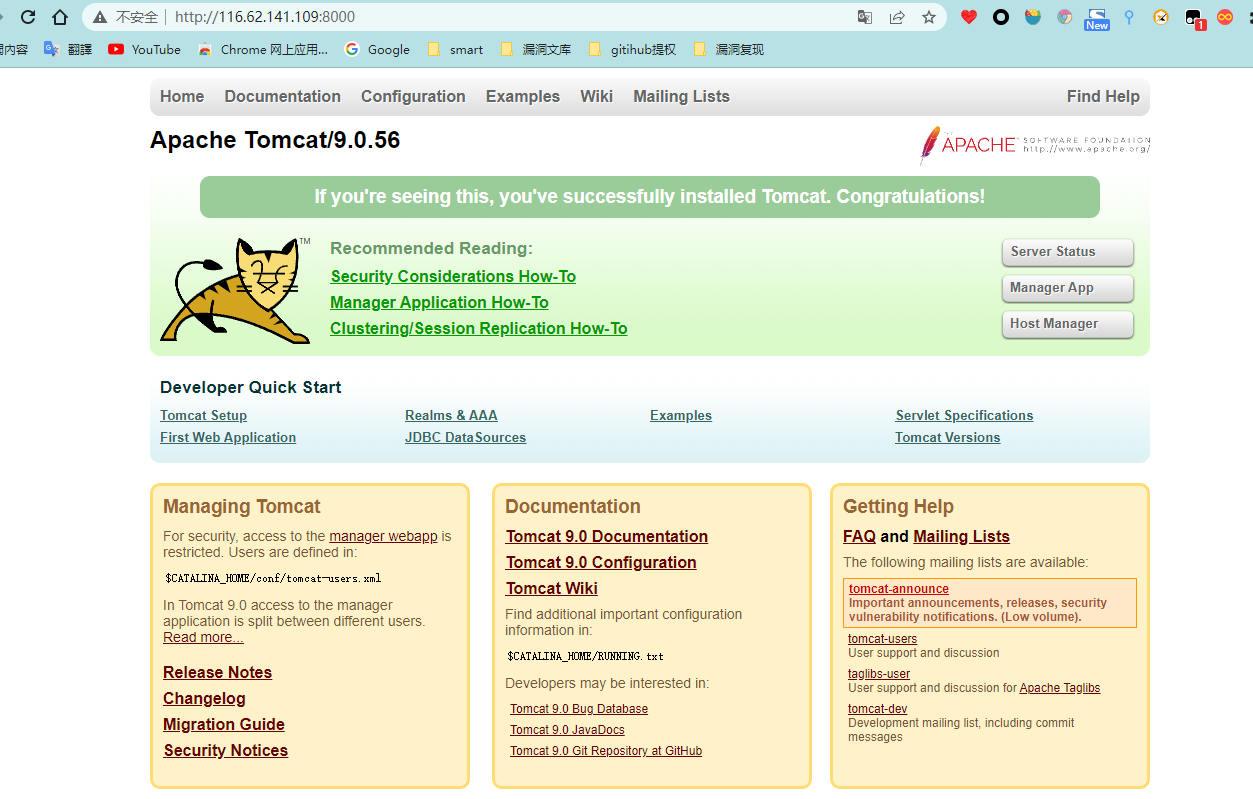1253x799 pixels.
Task: Open the 漏洞文库 bookmarks folder
Action: pos(535,49)
